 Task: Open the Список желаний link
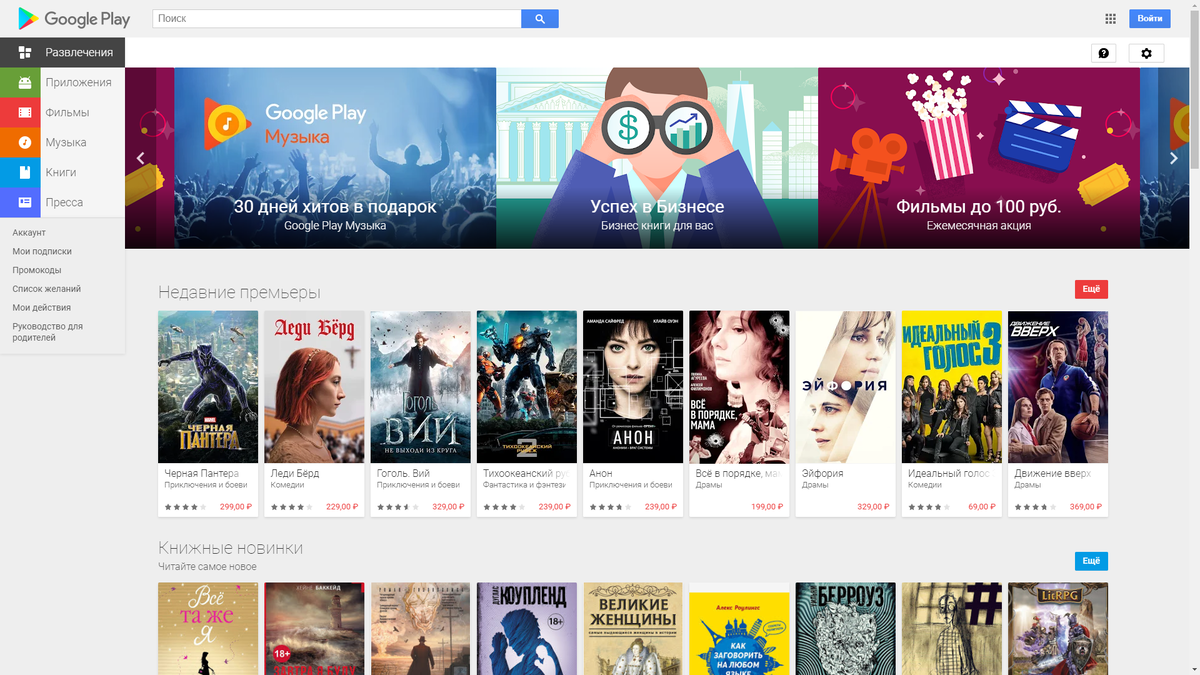click(x=47, y=288)
